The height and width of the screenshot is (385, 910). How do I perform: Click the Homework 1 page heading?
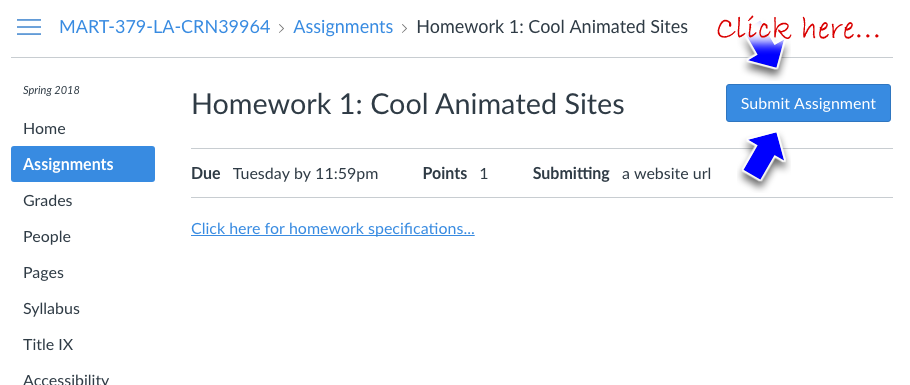tap(407, 105)
